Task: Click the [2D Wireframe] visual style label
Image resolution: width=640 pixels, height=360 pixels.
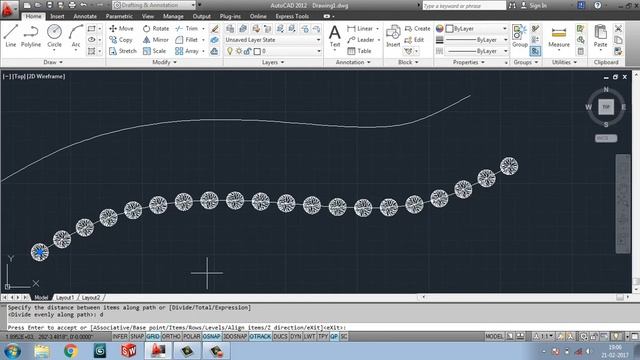Action: [x=46, y=76]
